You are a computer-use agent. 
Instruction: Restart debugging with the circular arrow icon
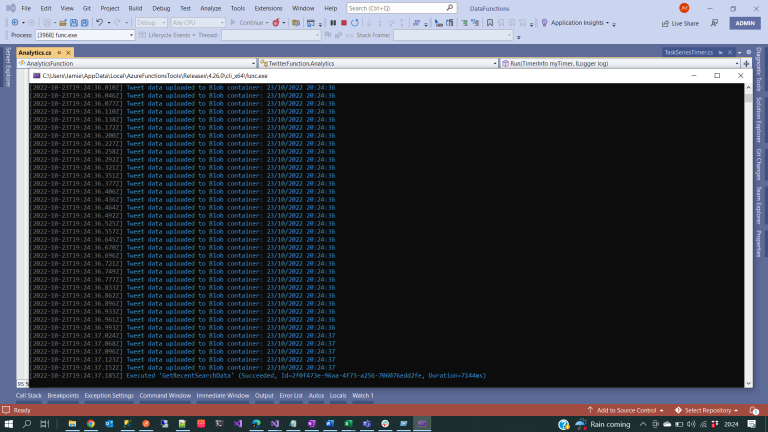tap(355, 23)
